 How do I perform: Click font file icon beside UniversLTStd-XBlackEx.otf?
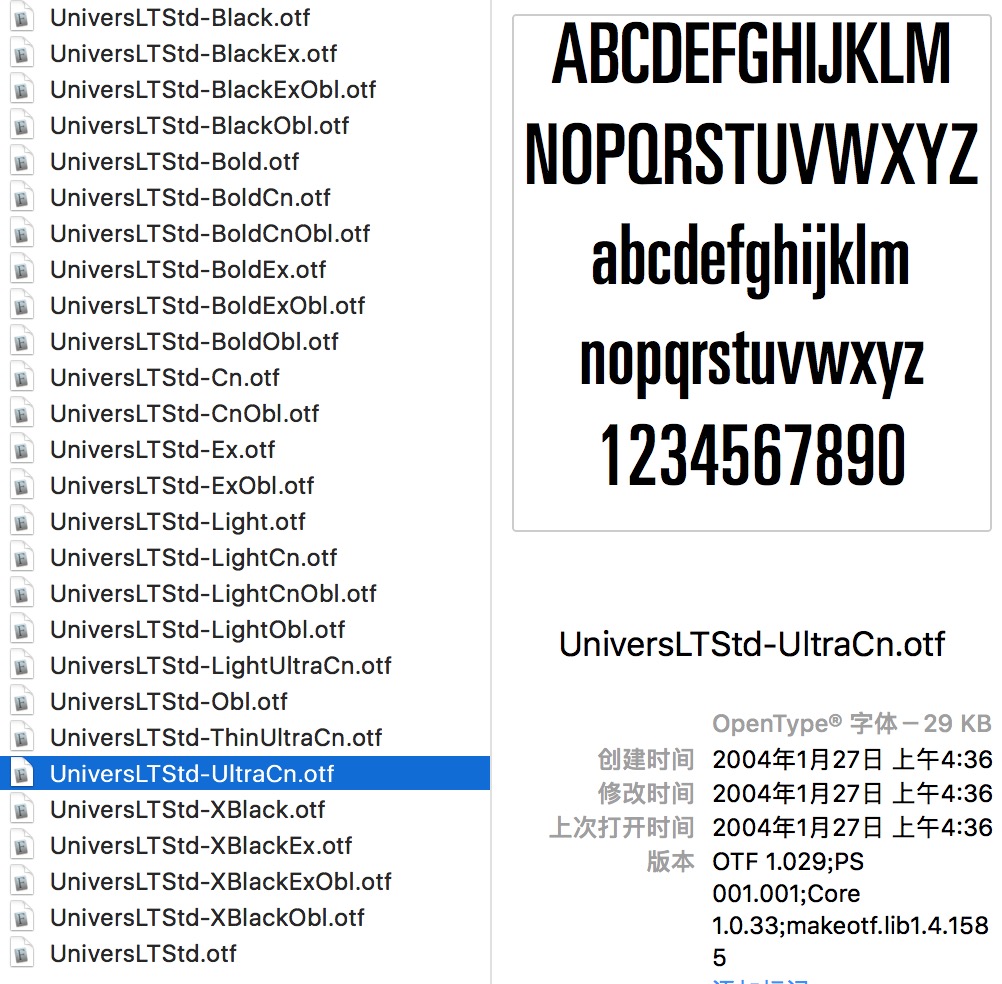[21, 845]
